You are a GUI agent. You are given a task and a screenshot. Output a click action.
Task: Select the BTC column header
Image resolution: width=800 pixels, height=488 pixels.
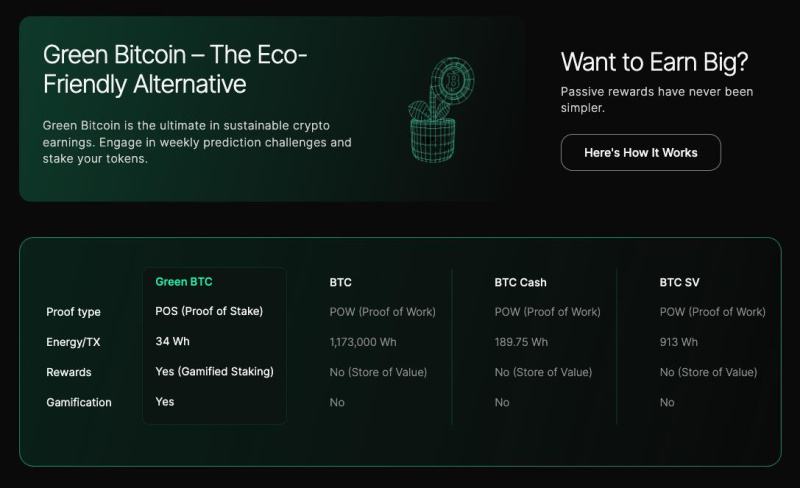coord(340,282)
